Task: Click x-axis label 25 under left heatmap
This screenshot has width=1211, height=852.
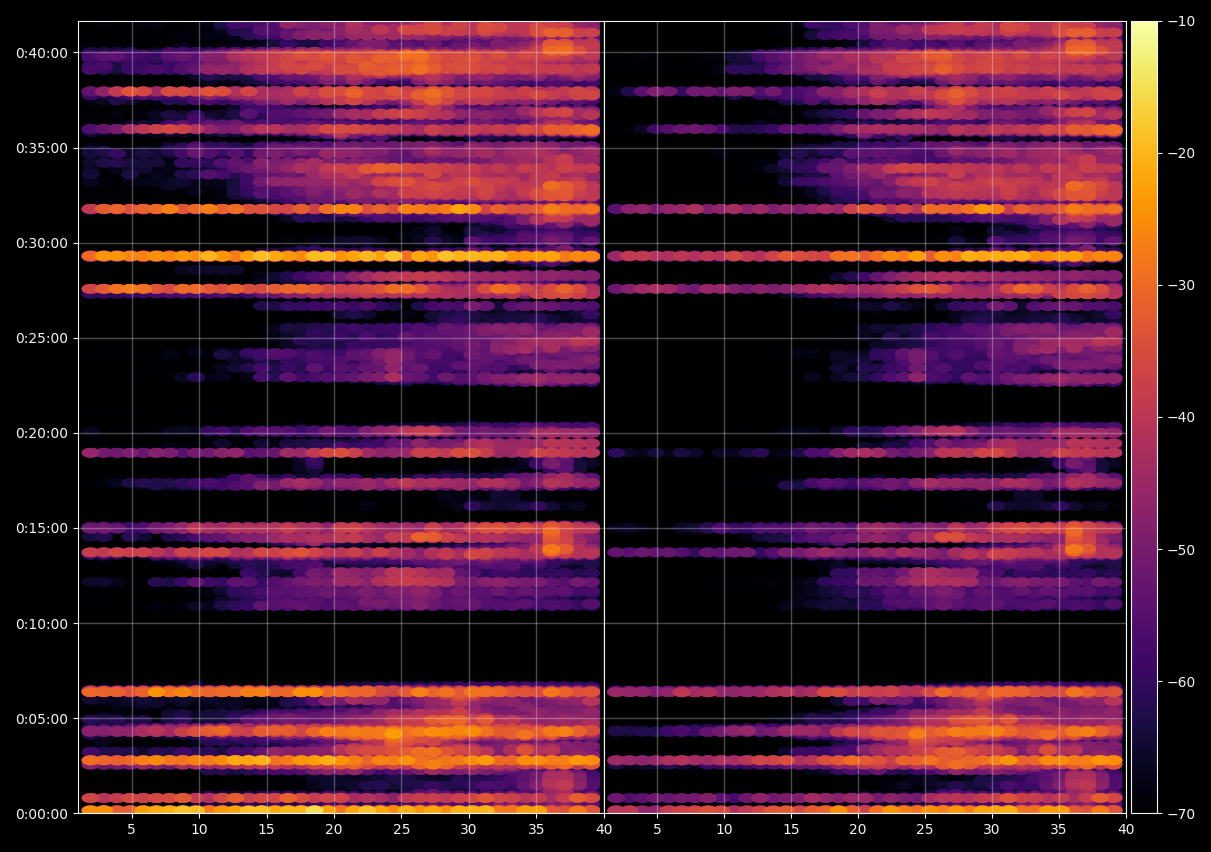Action: coord(401,830)
